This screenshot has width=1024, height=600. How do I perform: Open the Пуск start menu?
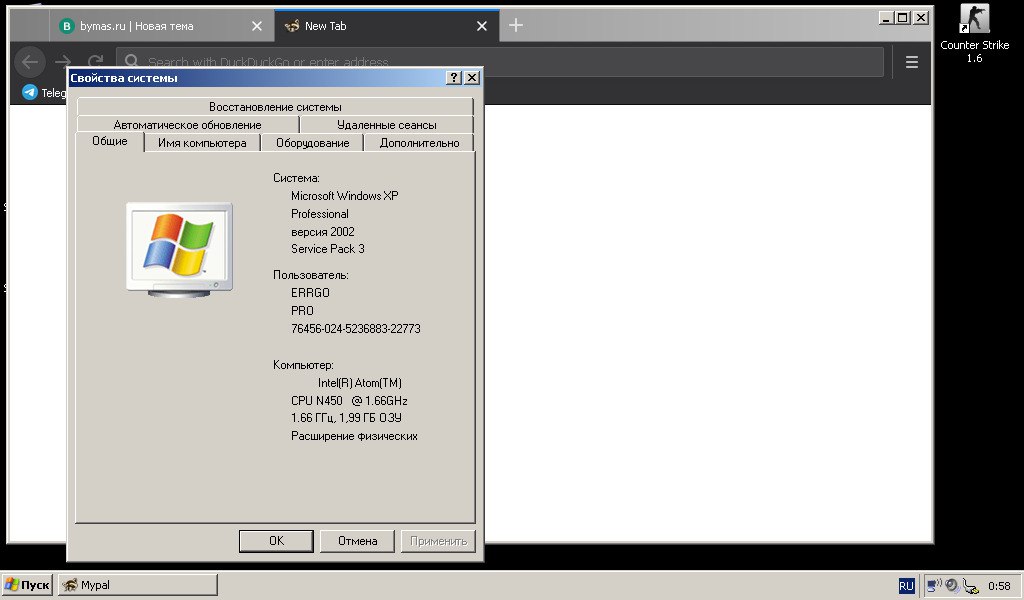point(27,585)
